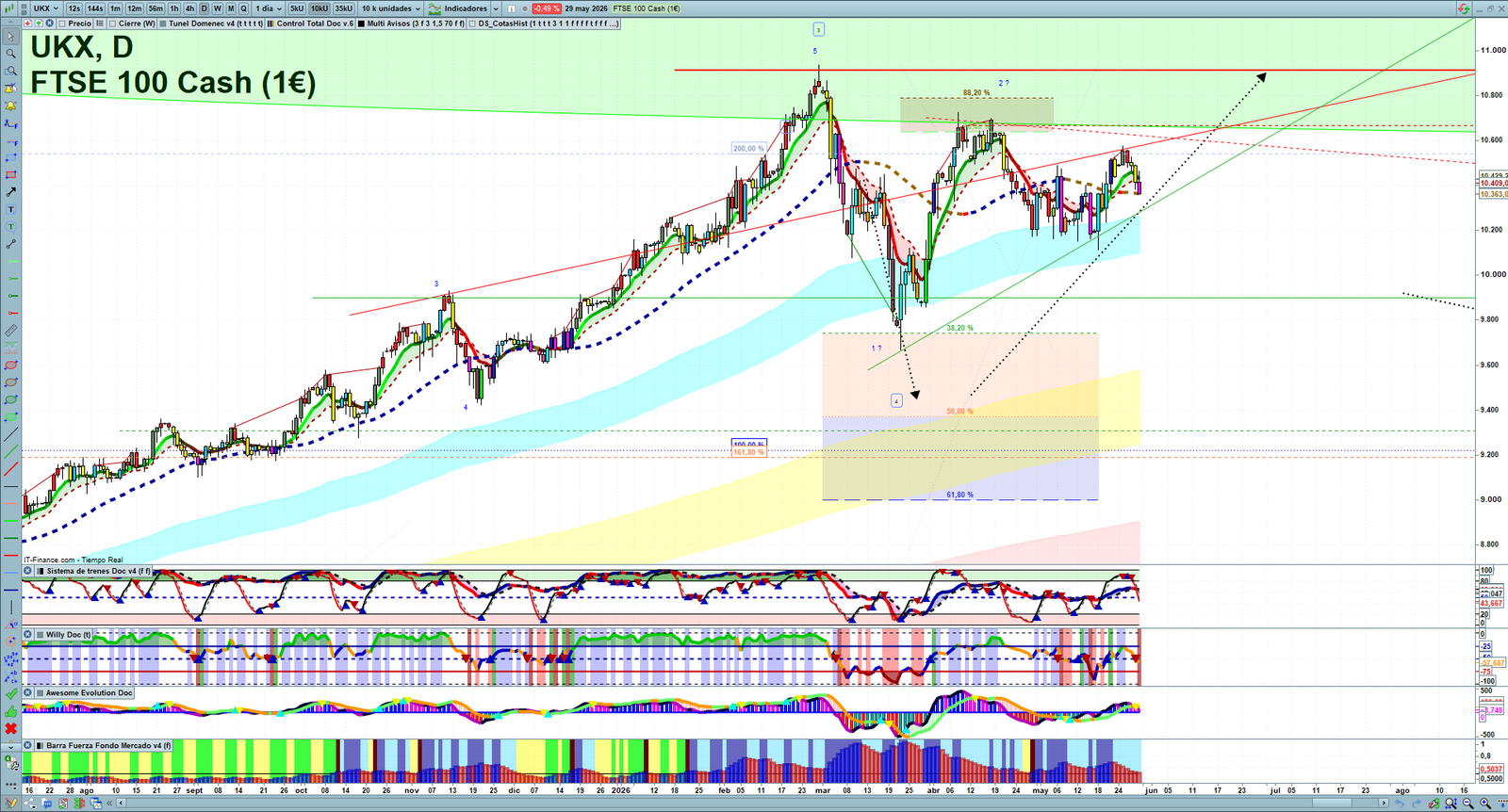
Task: Open the 10 k unidades dropdown
Action: 391,8
